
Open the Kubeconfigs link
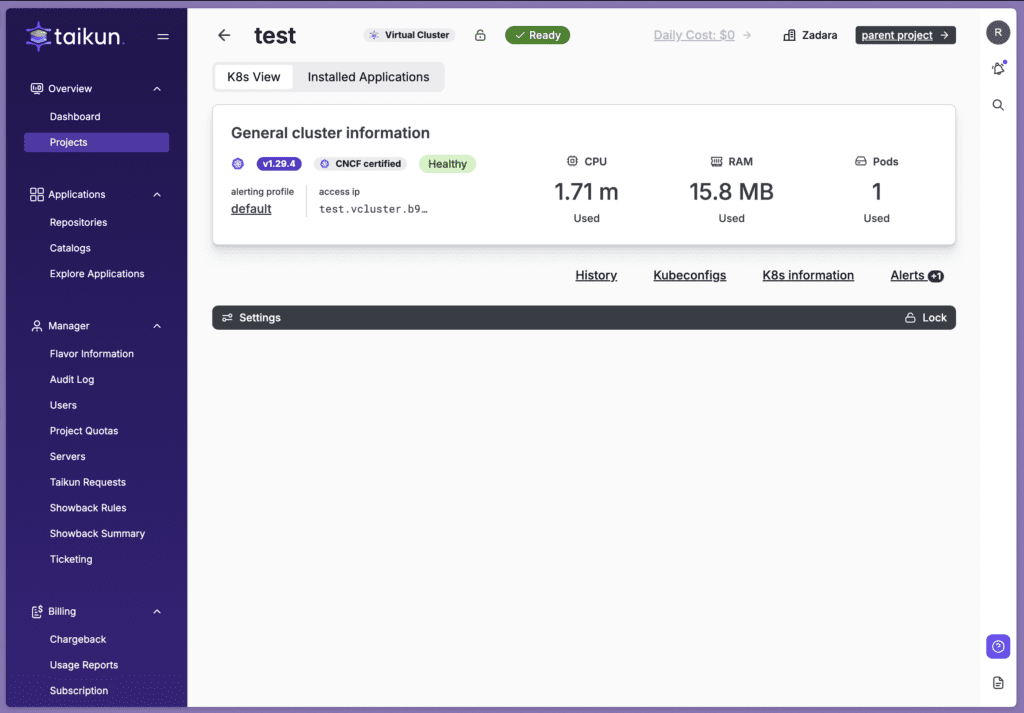(x=689, y=275)
